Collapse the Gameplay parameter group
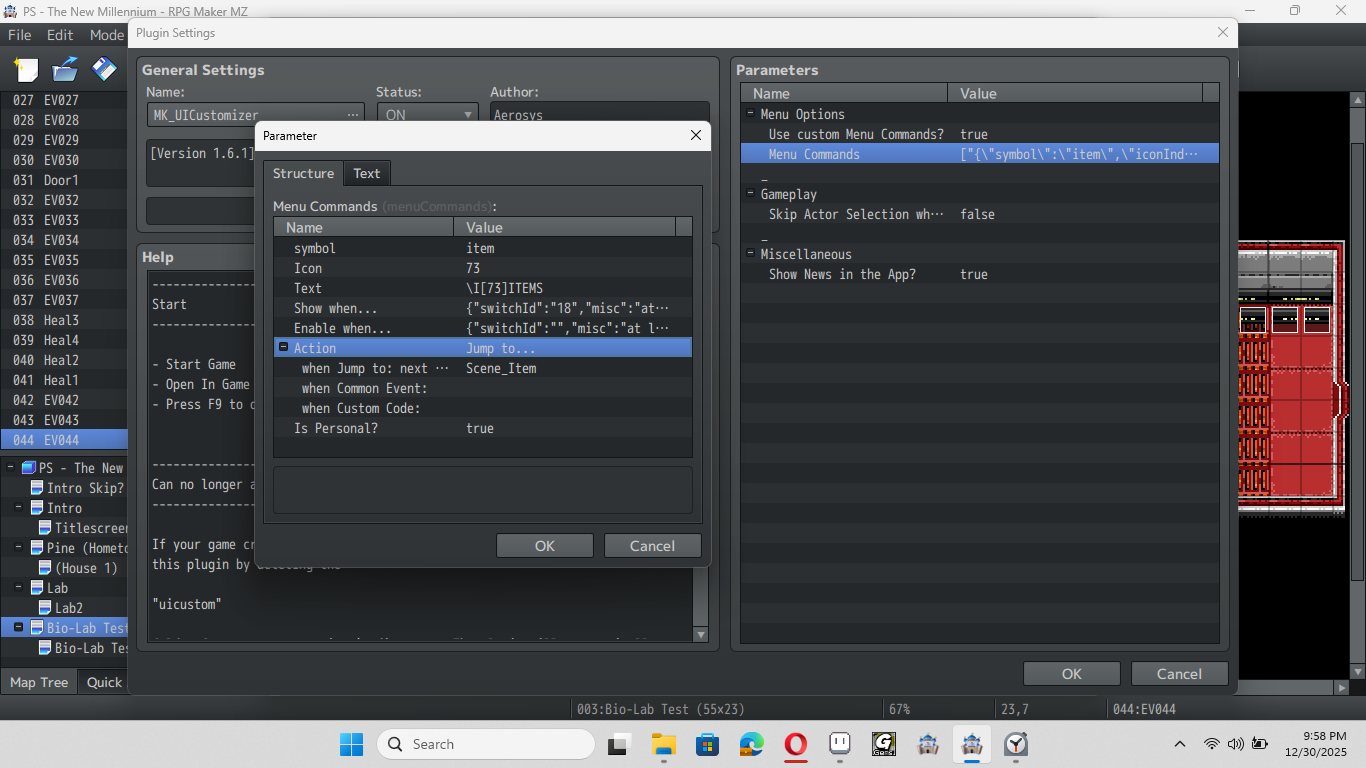The width and height of the screenshot is (1366, 768). 750,194
